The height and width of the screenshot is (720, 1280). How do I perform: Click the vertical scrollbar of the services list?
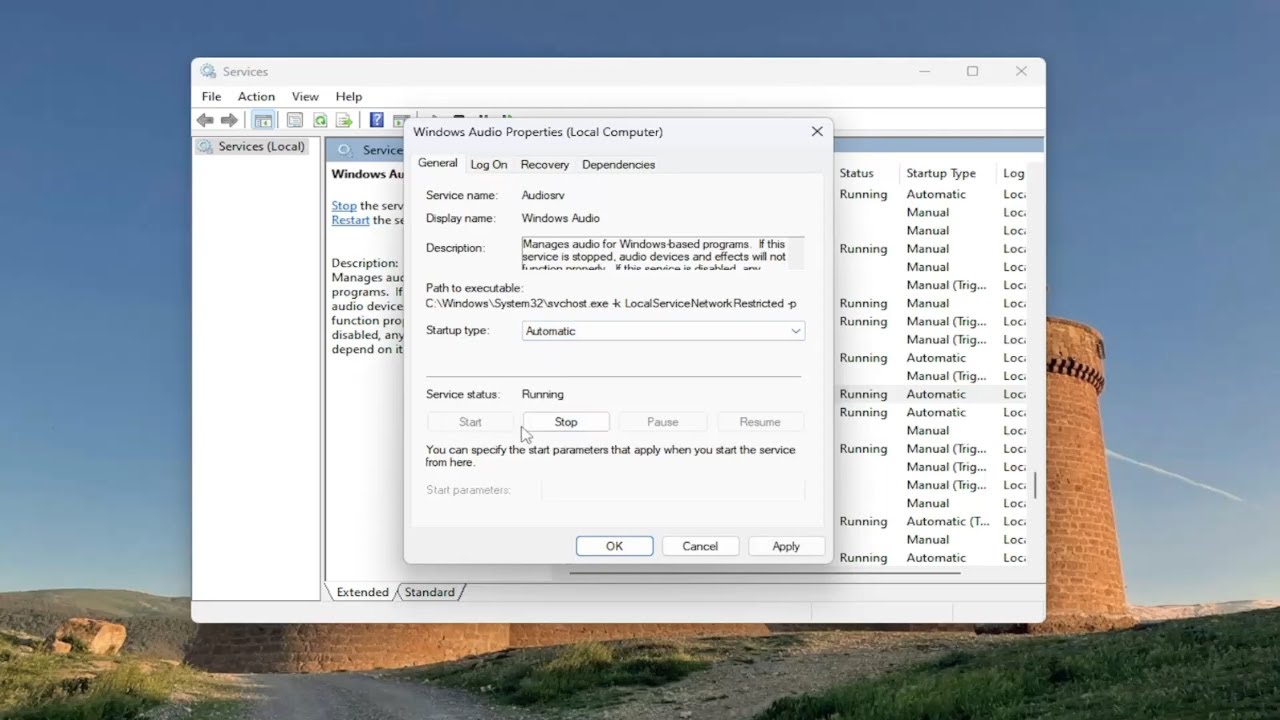[x=1036, y=485]
